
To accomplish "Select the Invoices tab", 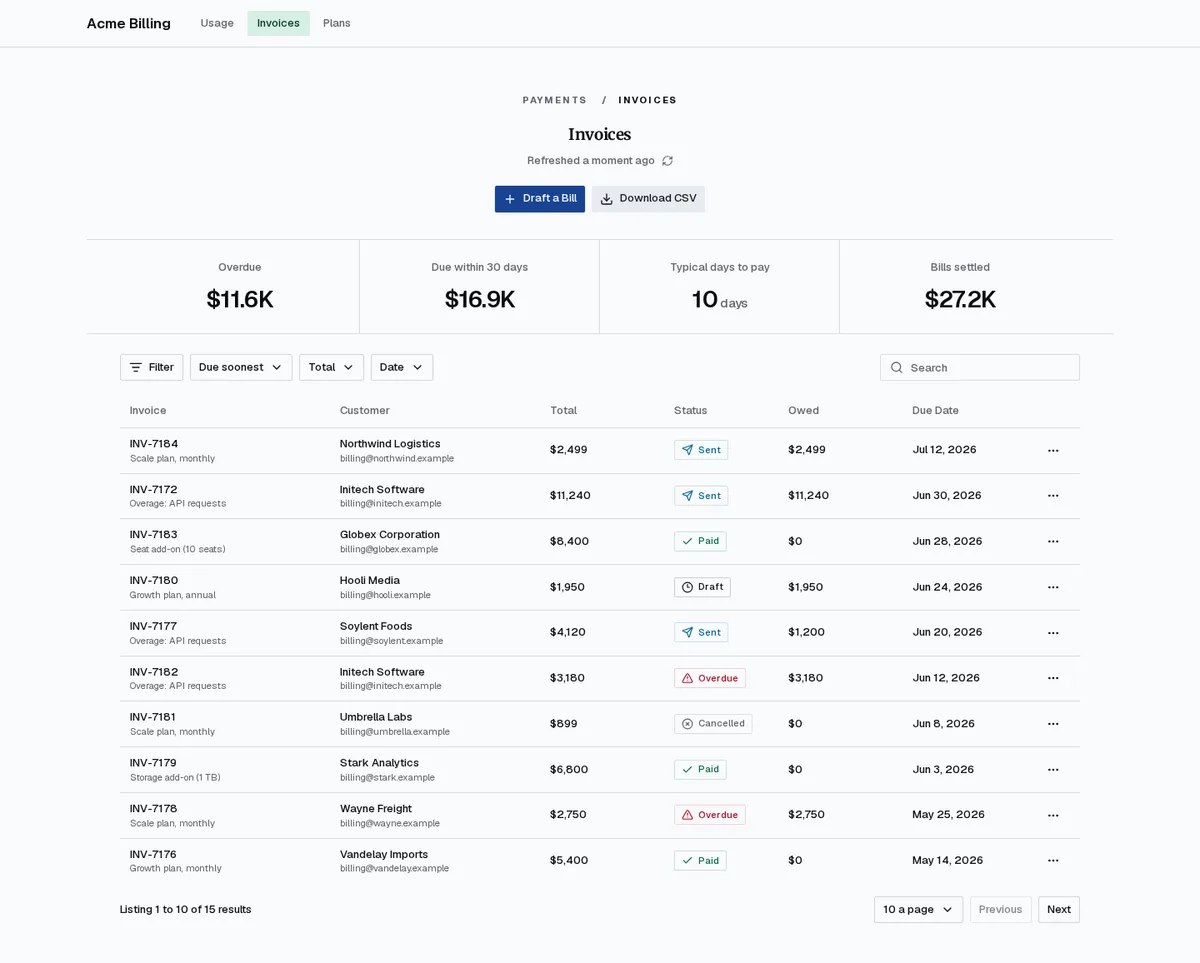I will point(278,23).
